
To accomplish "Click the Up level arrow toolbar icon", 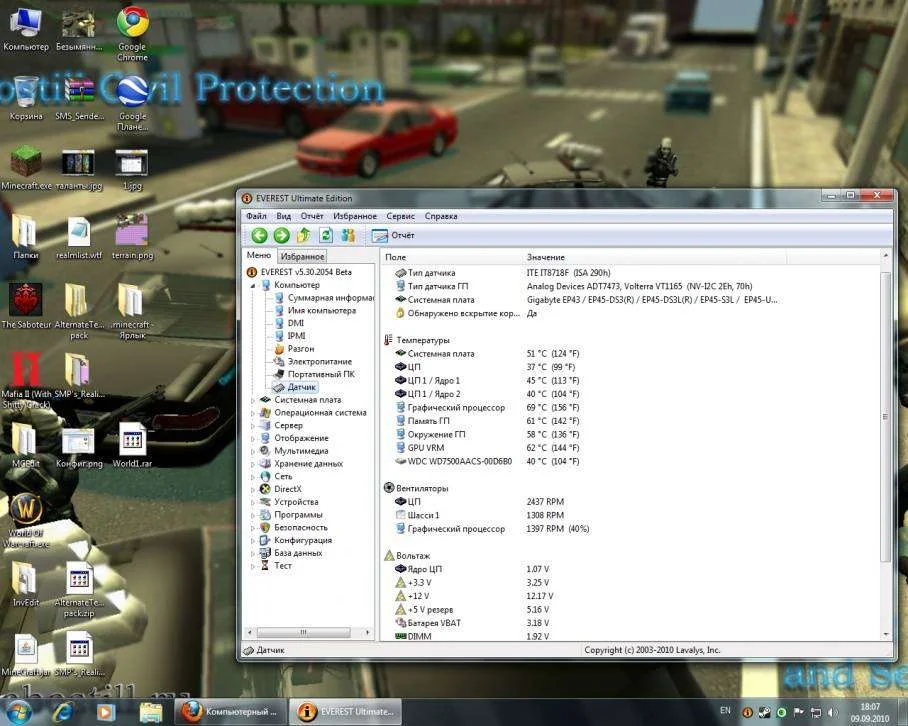I will pyautogui.click(x=303, y=235).
